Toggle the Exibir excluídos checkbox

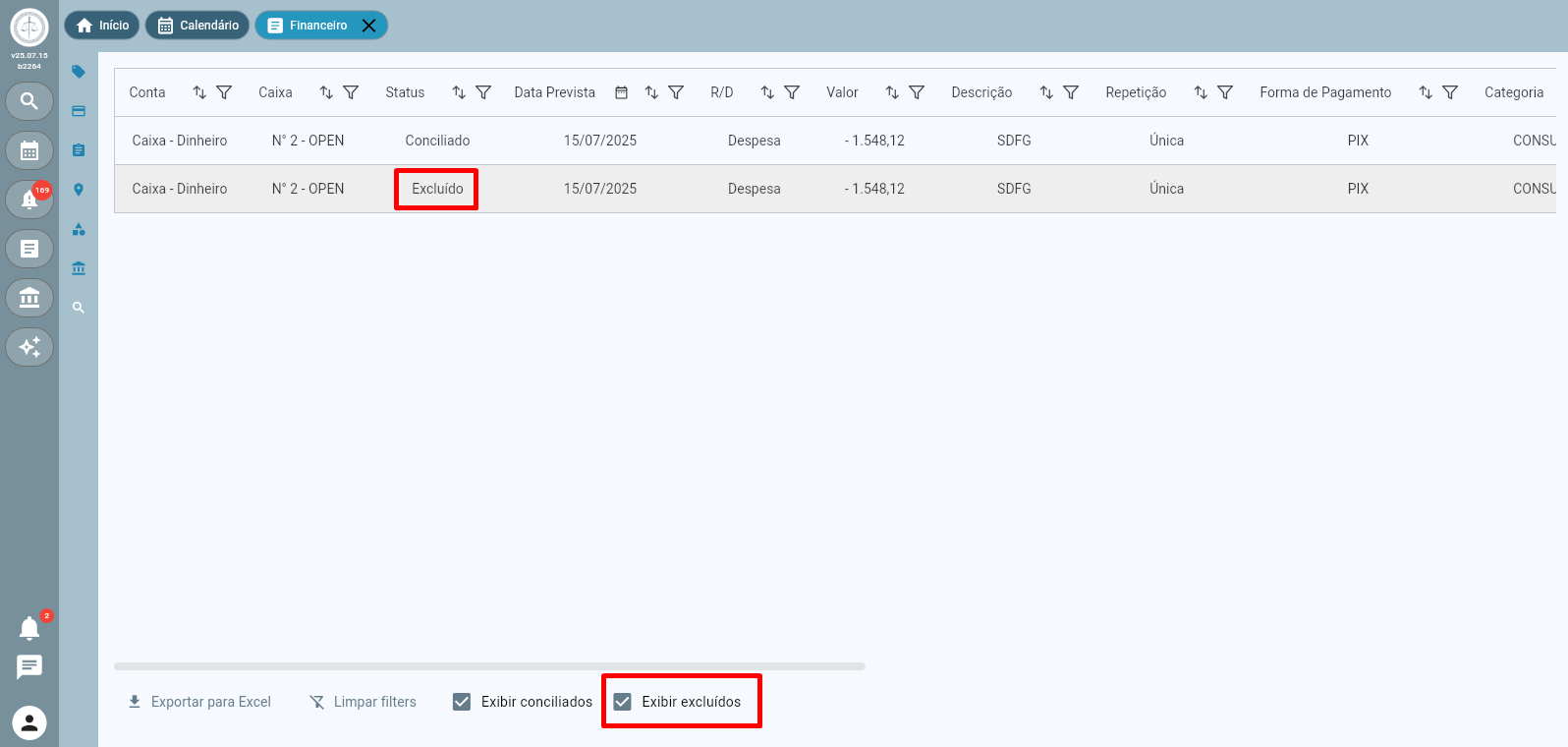pyautogui.click(x=623, y=702)
